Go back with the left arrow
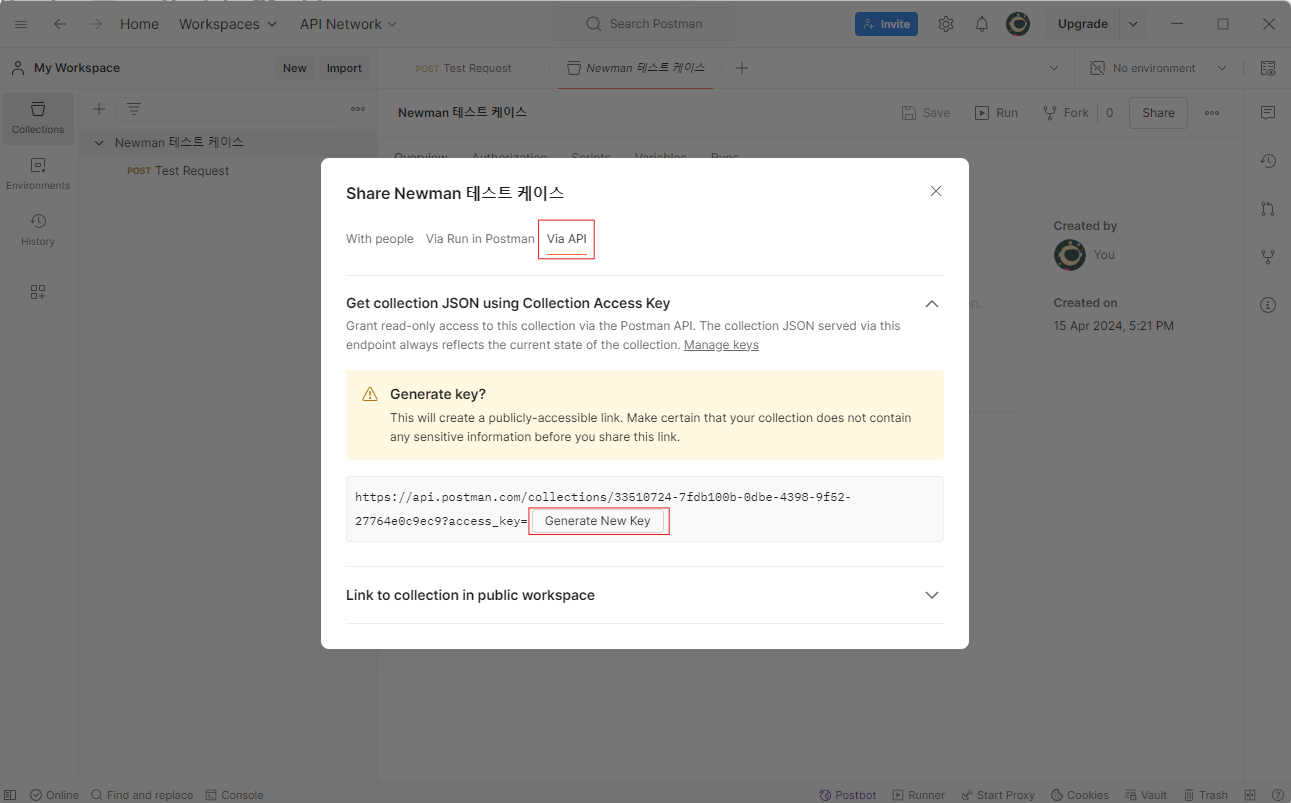Image resolution: width=1291 pixels, height=803 pixels. click(60, 24)
